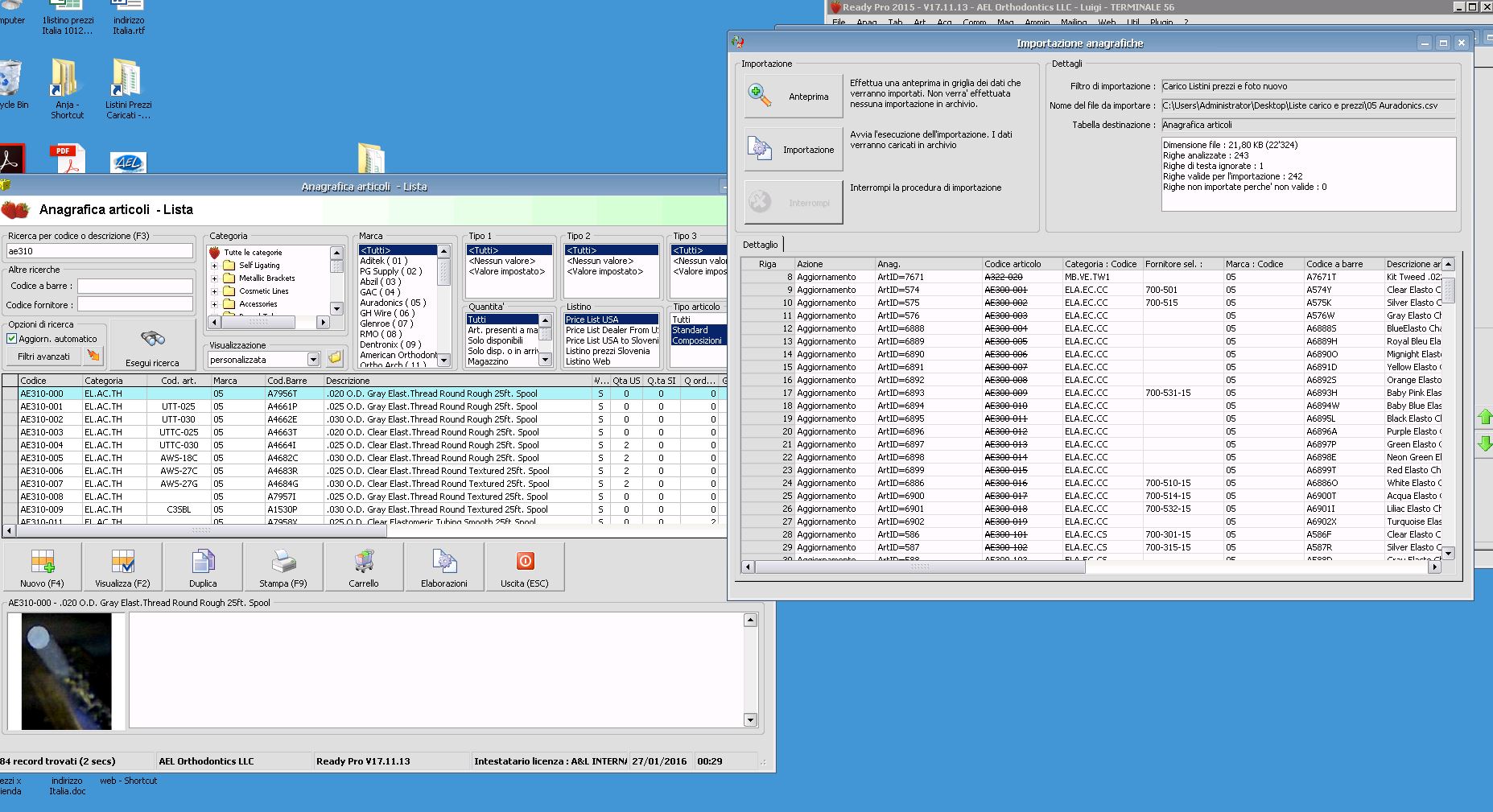Open the File menu in Ready Pro
Image resolution: width=1493 pixels, height=812 pixels.
pyautogui.click(x=839, y=23)
